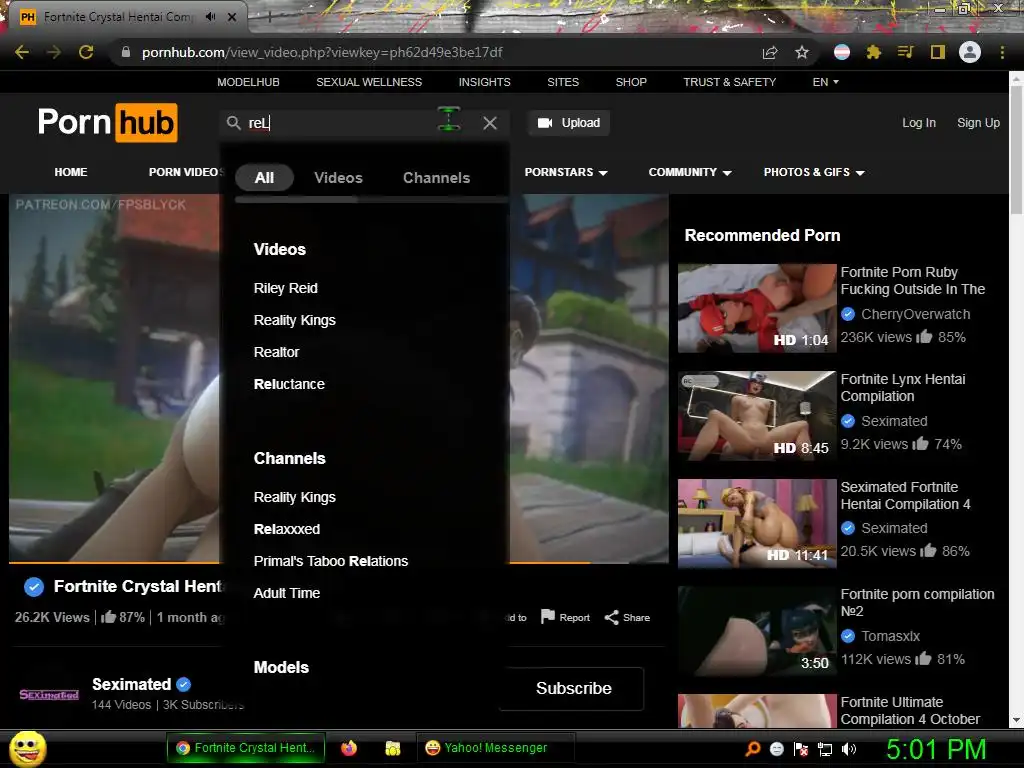The height and width of the screenshot is (768, 1024).
Task: Click the network icon in system tray
Action: coord(825,749)
